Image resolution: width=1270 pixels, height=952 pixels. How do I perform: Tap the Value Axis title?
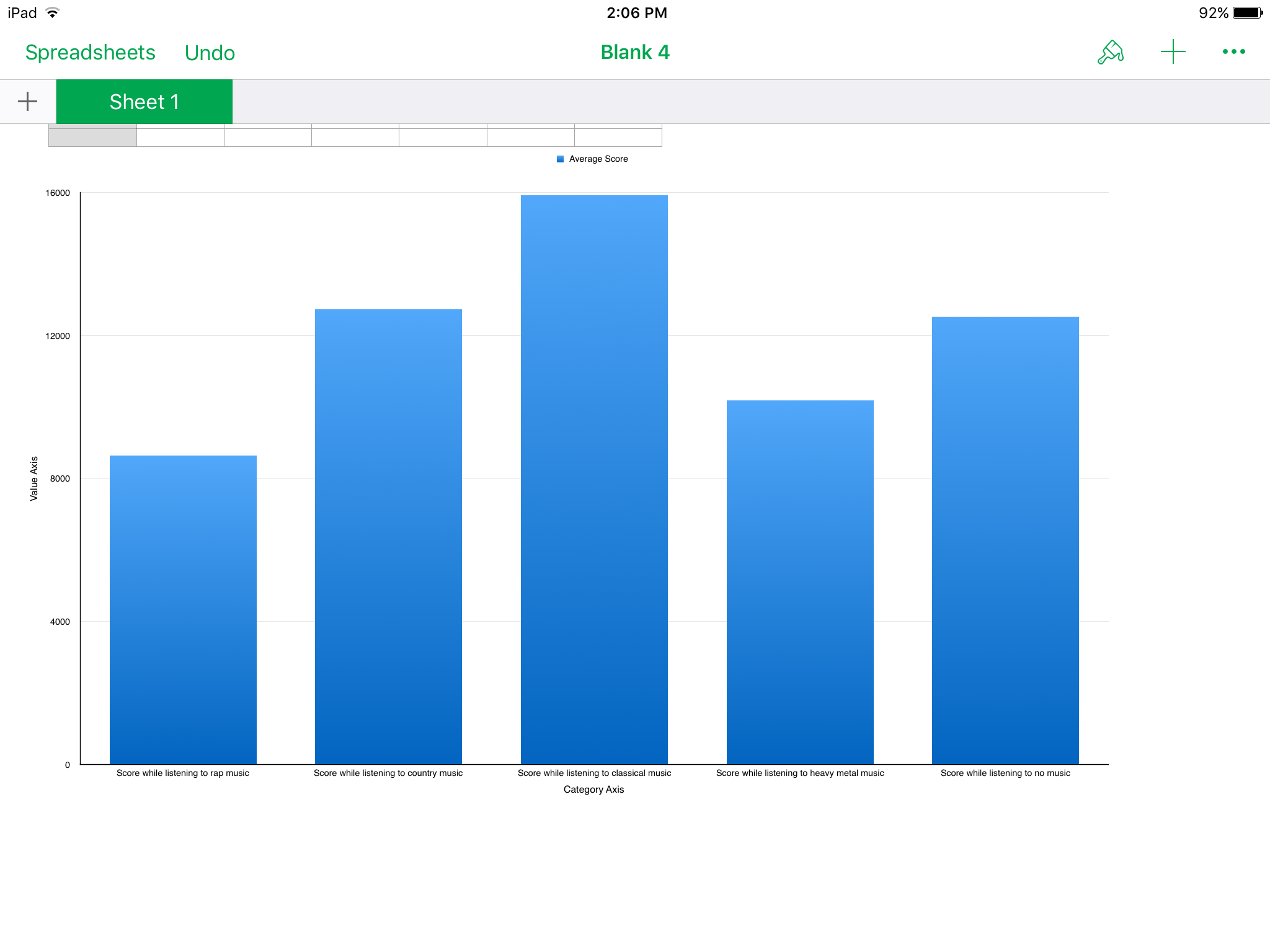34,478
